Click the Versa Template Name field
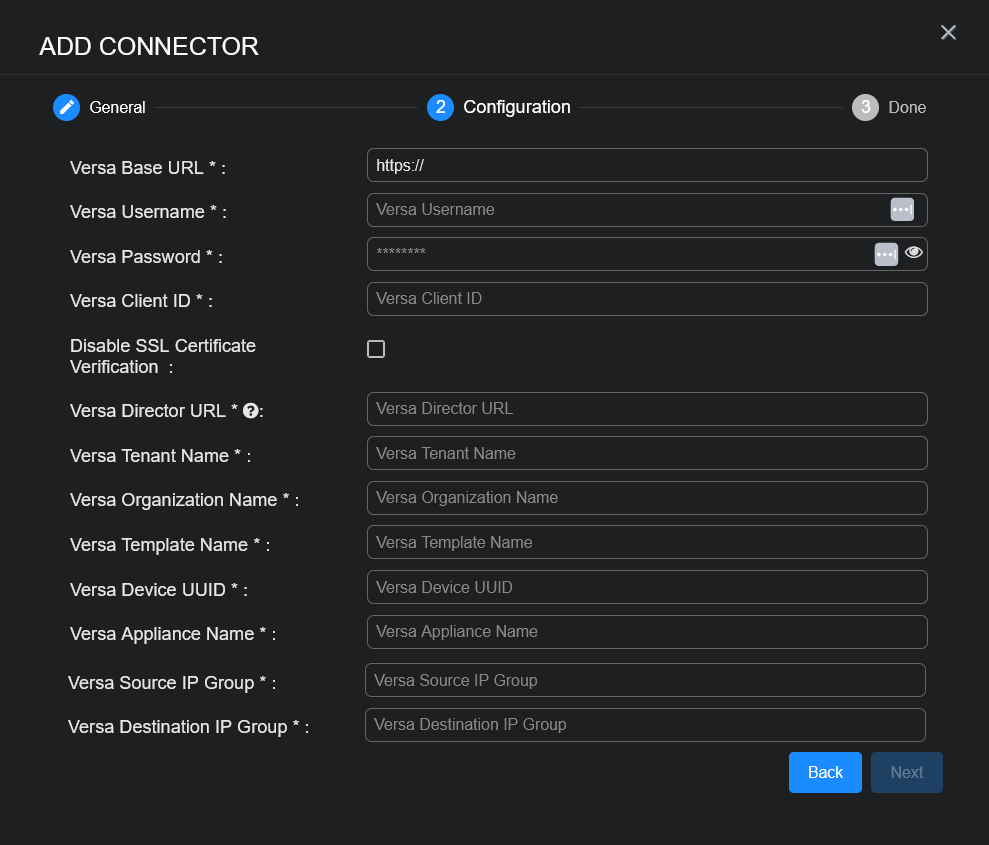The image size is (989, 845). pos(646,542)
